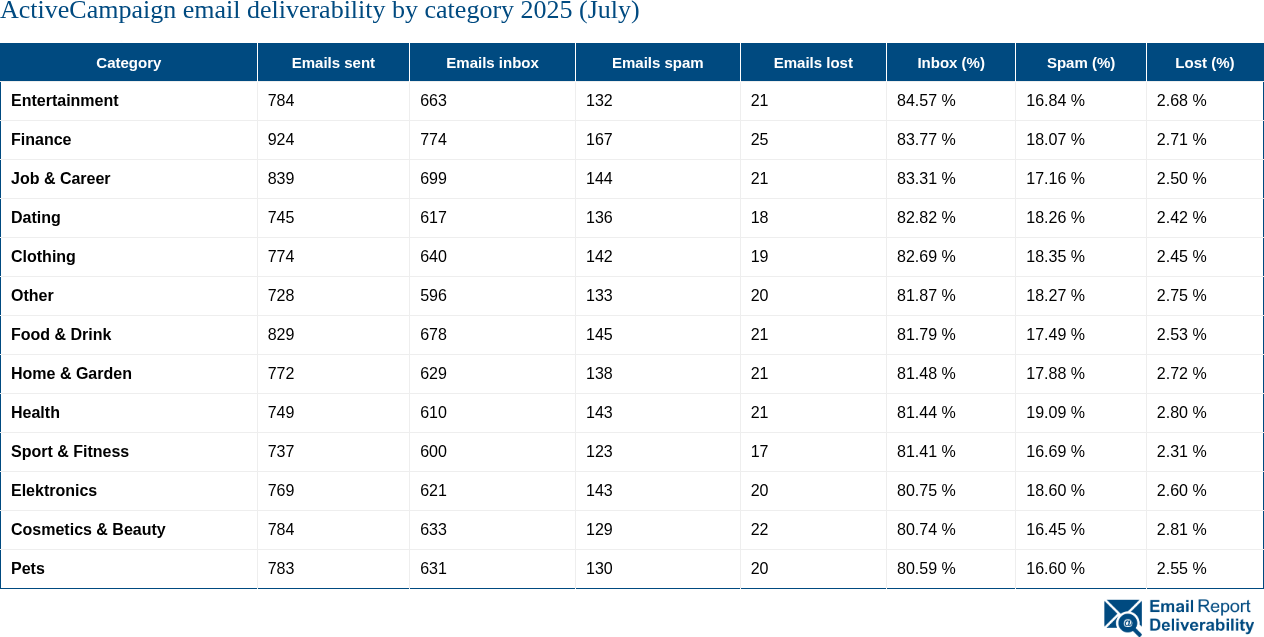
Task: Click the 924 emails sent value for Finance
Action: click(281, 140)
